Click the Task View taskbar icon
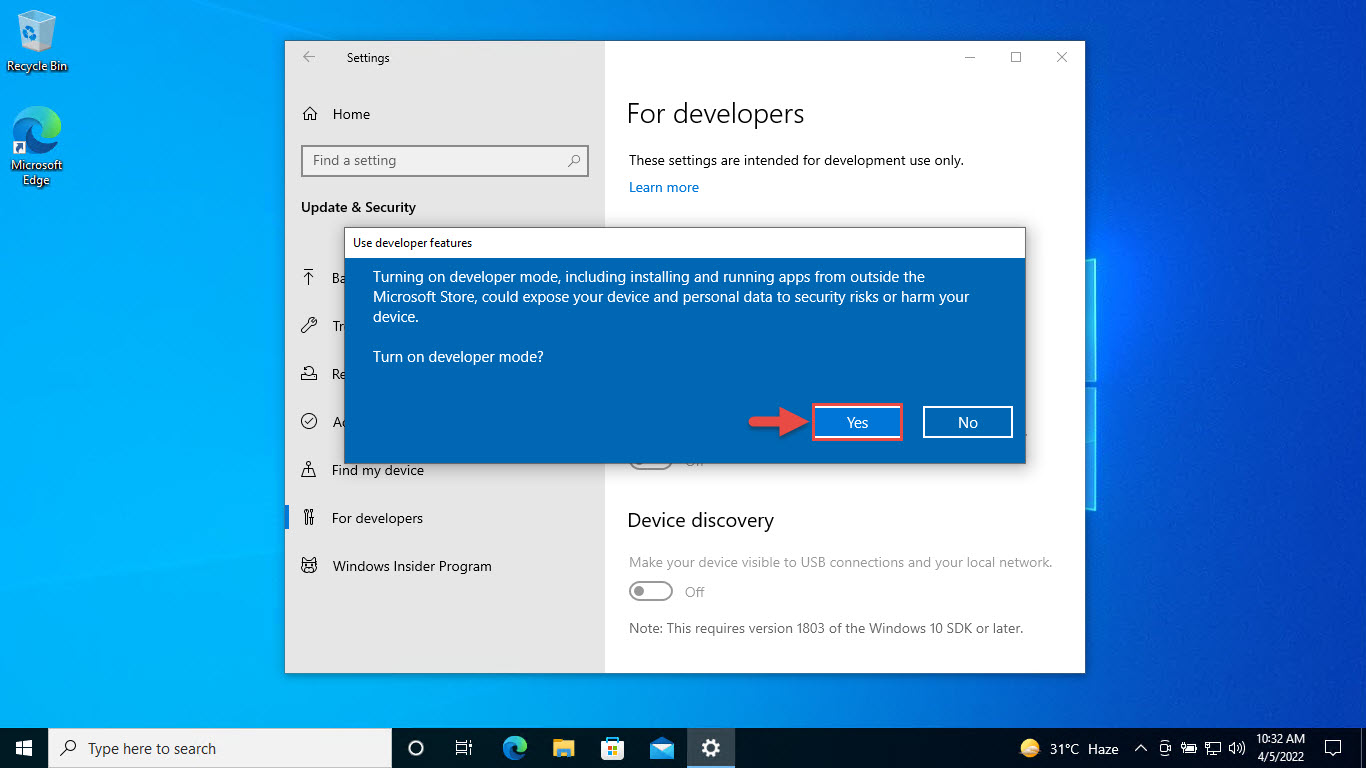This screenshot has height=768, width=1366. click(464, 748)
